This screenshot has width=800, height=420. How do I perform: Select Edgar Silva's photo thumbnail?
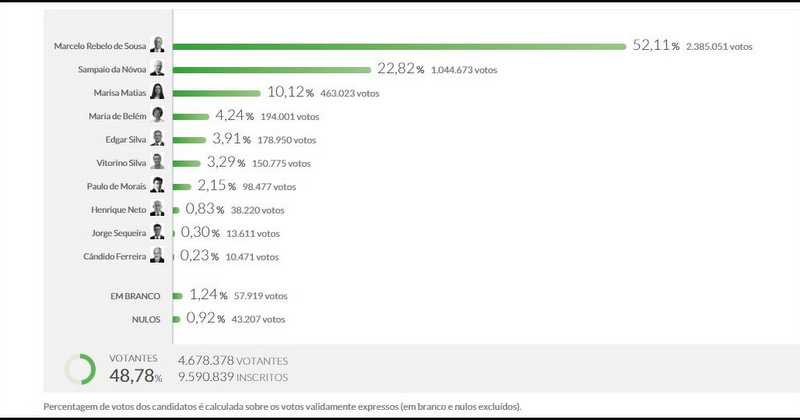157,139
